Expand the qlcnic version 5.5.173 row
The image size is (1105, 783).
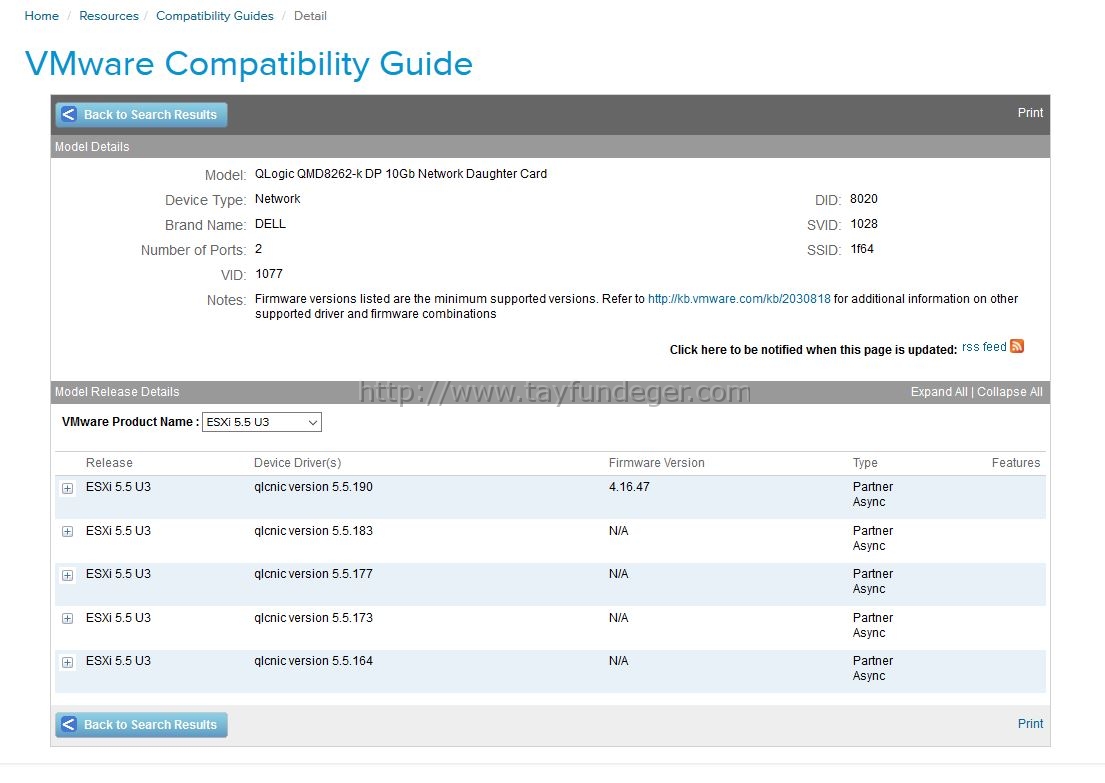[x=68, y=619]
